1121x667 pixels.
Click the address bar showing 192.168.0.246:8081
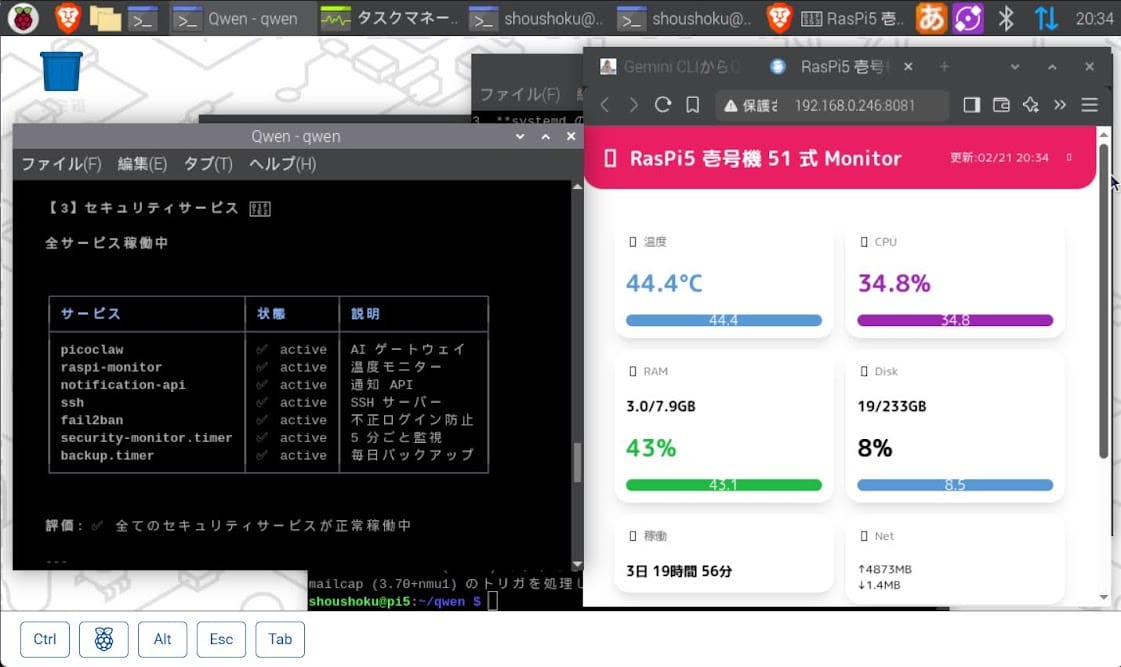(854, 105)
